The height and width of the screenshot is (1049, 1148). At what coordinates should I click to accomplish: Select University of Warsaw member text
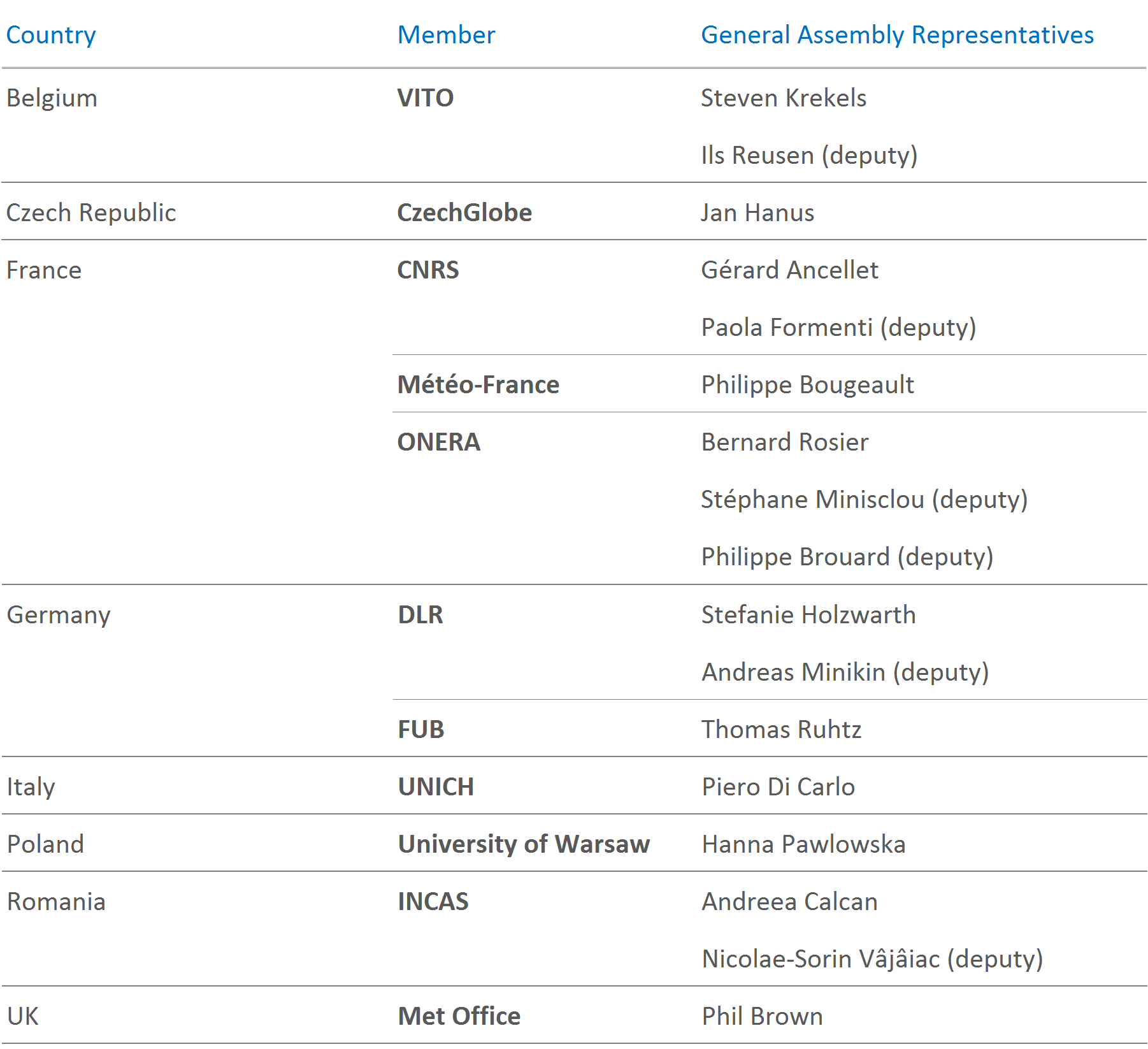coord(524,844)
